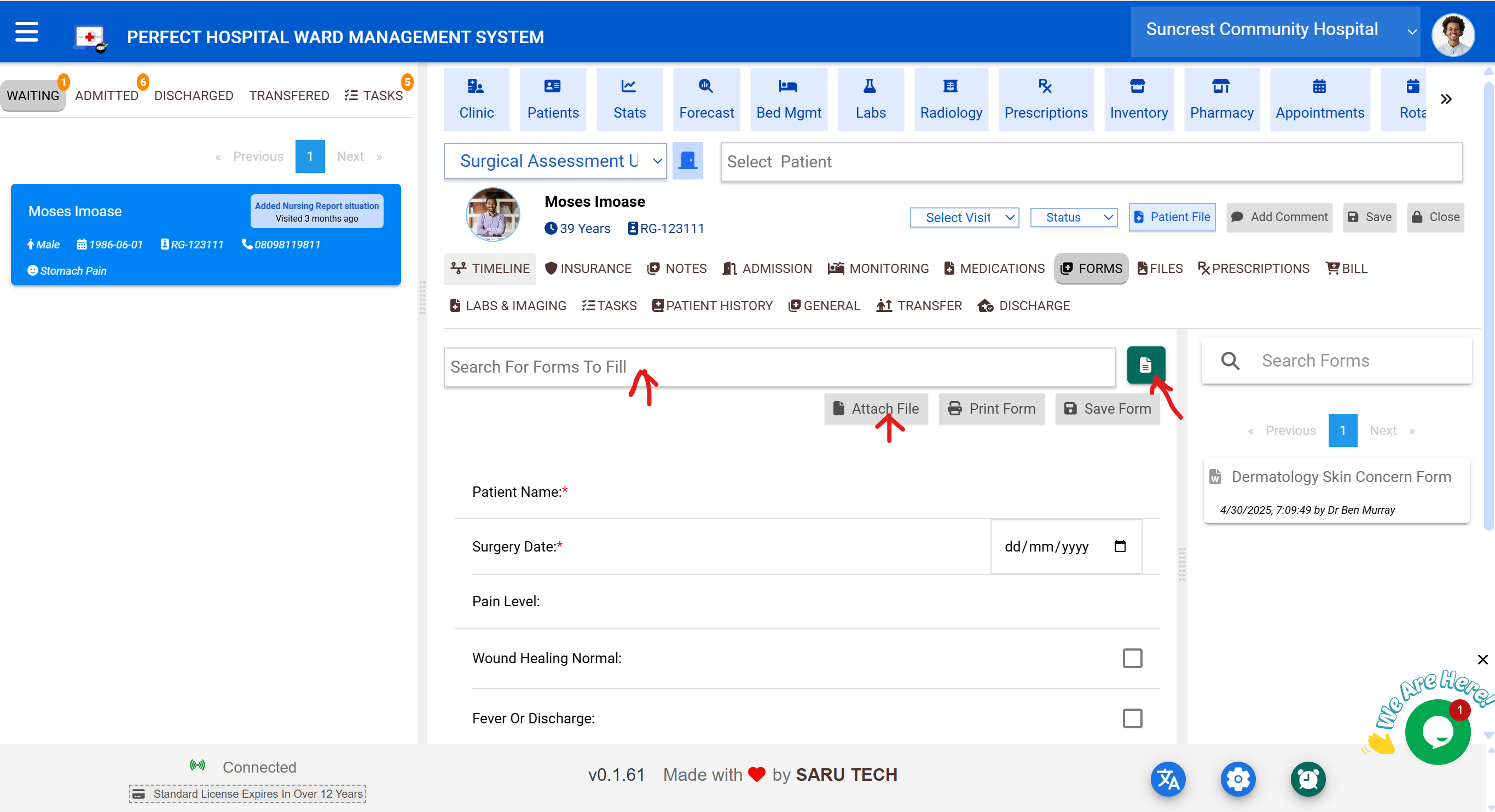Open the Rota module

coord(1403,99)
